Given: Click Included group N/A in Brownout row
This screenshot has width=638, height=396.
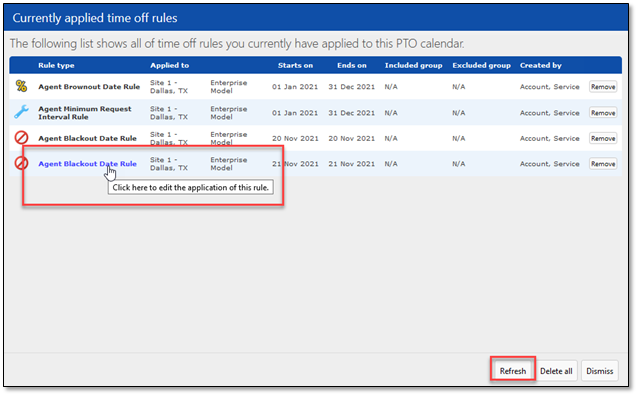Looking at the screenshot, I should click(391, 87).
